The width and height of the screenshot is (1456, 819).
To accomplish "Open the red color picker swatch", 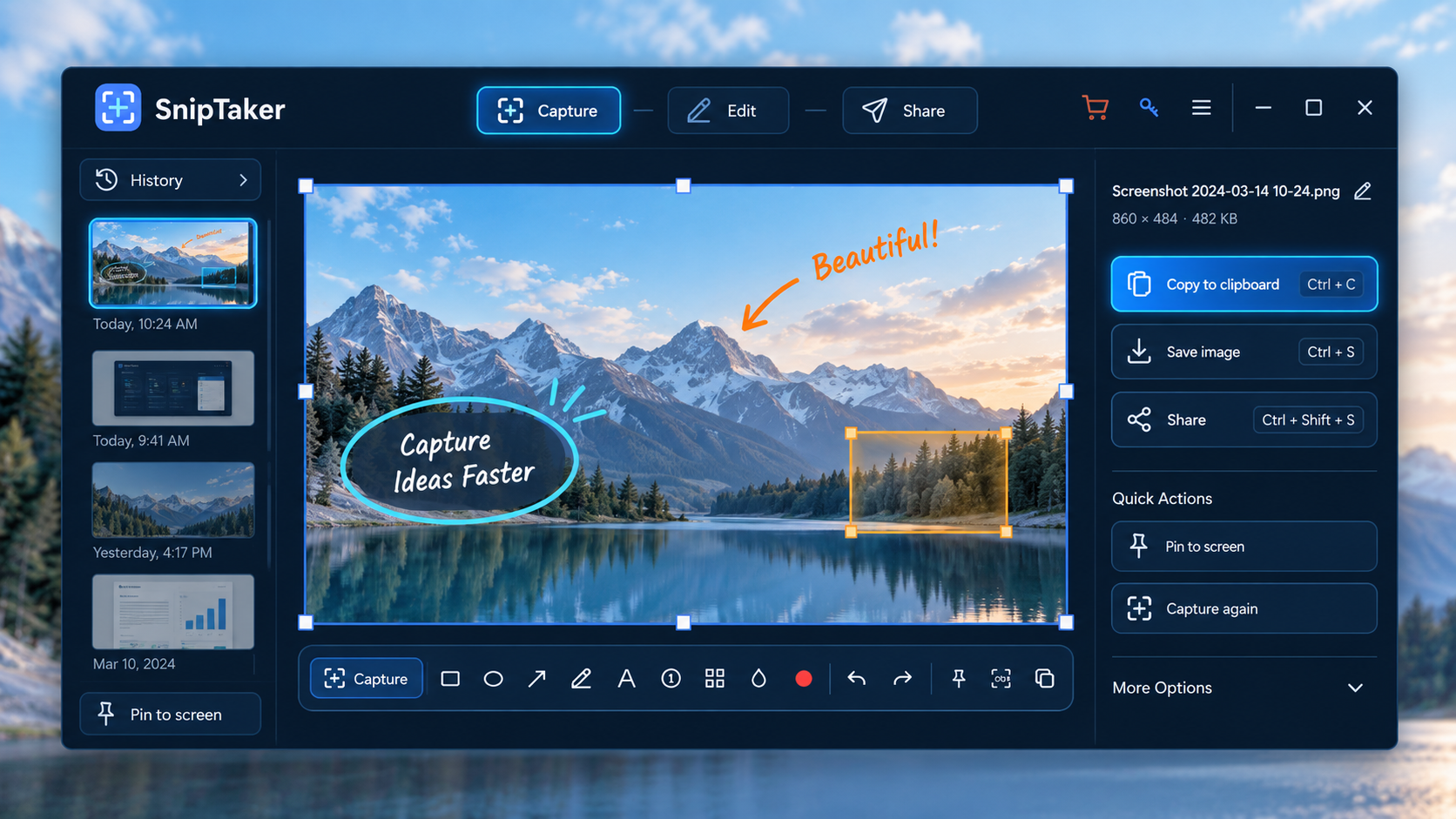I will pyautogui.click(x=804, y=679).
